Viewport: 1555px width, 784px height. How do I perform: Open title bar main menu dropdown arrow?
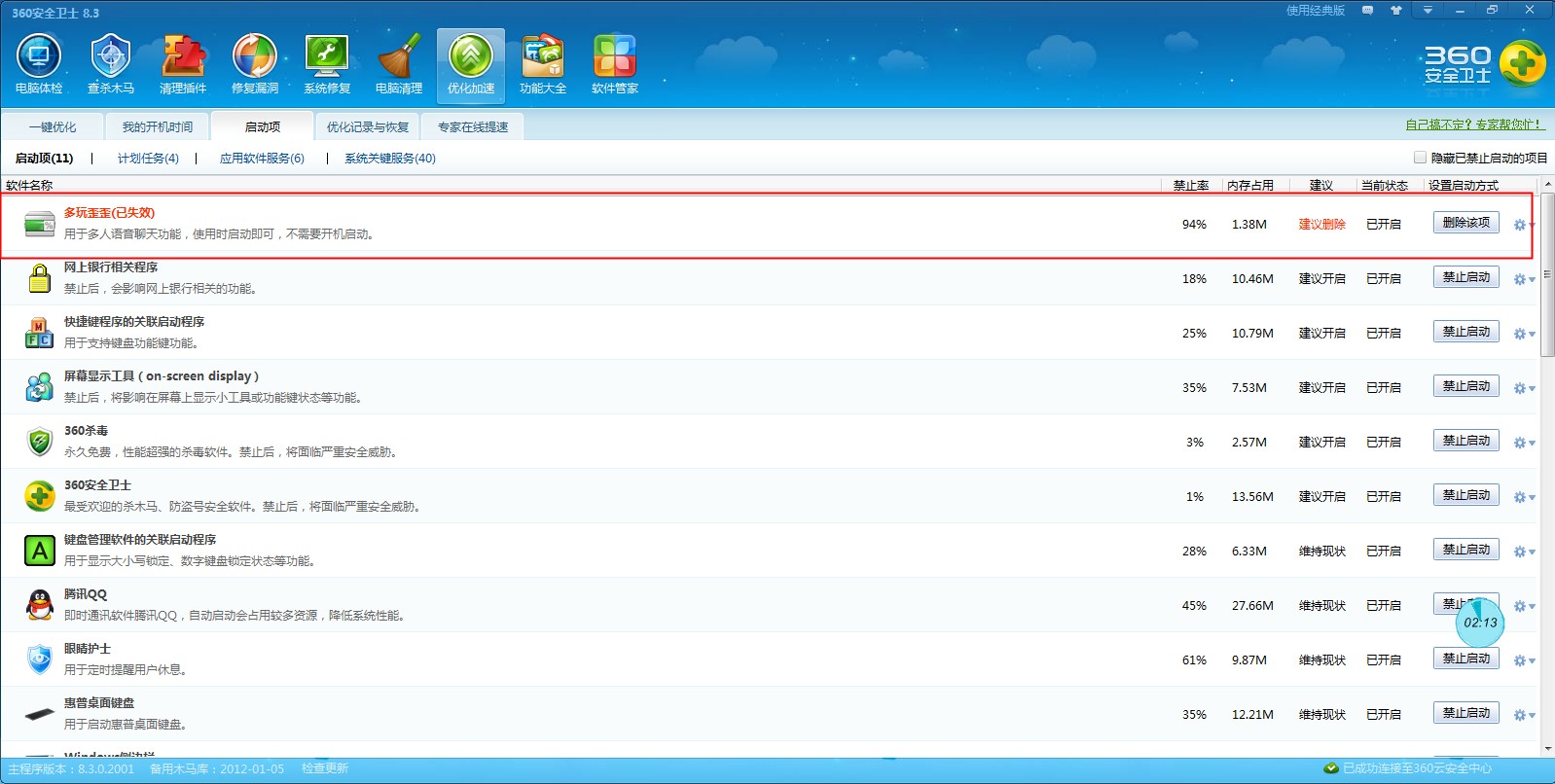(x=1428, y=11)
